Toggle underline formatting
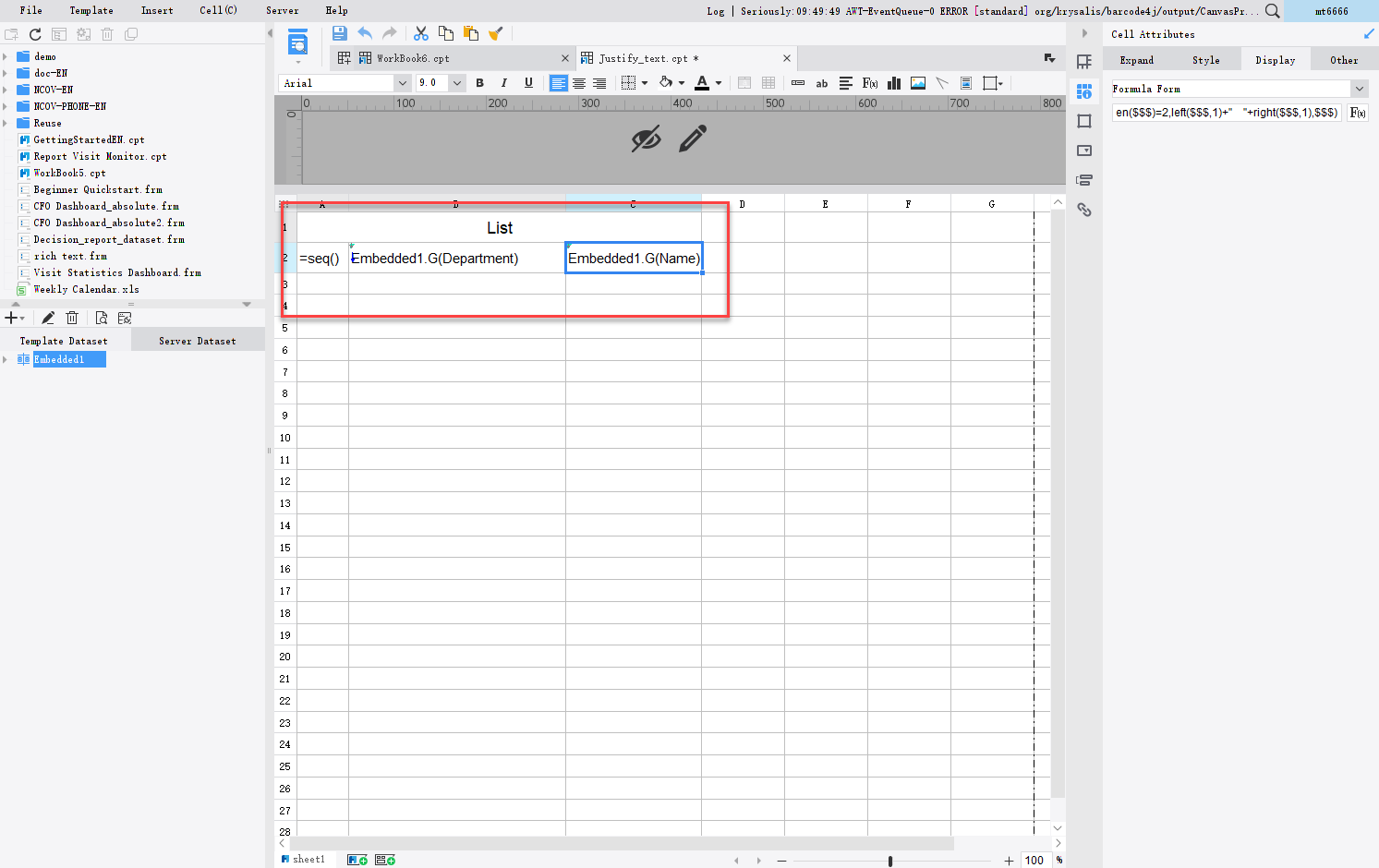The image size is (1379, 868). [x=527, y=83]
